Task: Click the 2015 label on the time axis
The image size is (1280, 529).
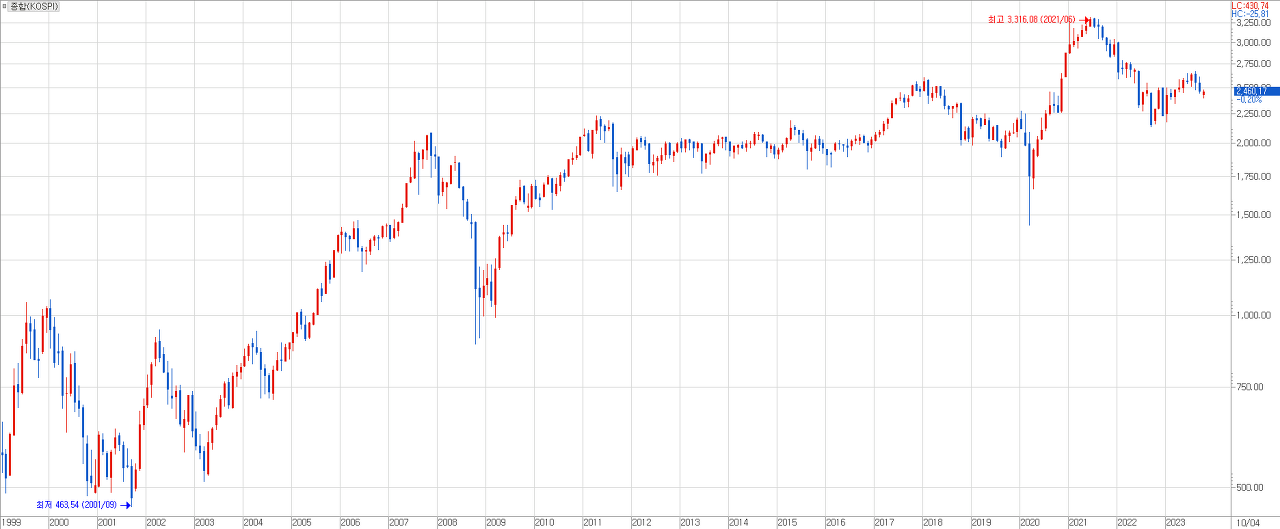Action: 787,522
